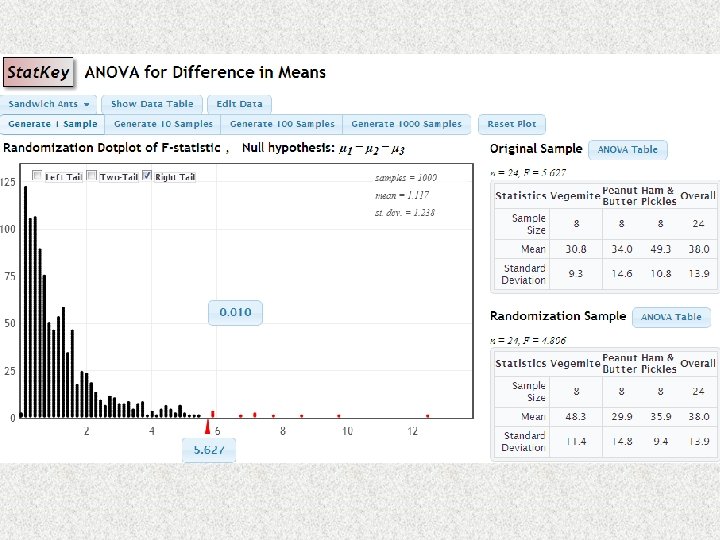The width and height of the screenshot is (720, 540).
Task: Generate 1 Sample
Action: click(52, 124)
